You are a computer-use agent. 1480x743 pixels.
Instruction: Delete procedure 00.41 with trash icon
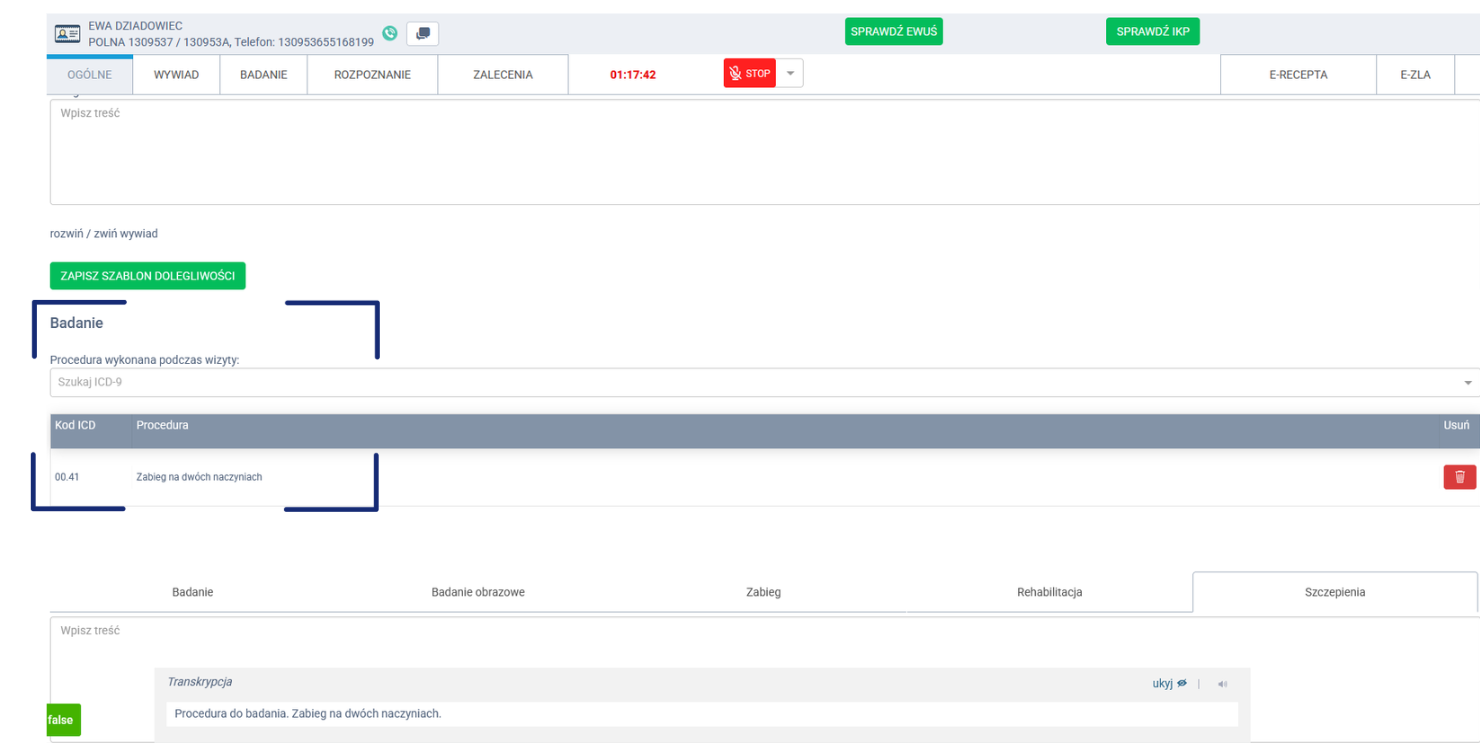pyautogui.click(x=1459, y=477)
